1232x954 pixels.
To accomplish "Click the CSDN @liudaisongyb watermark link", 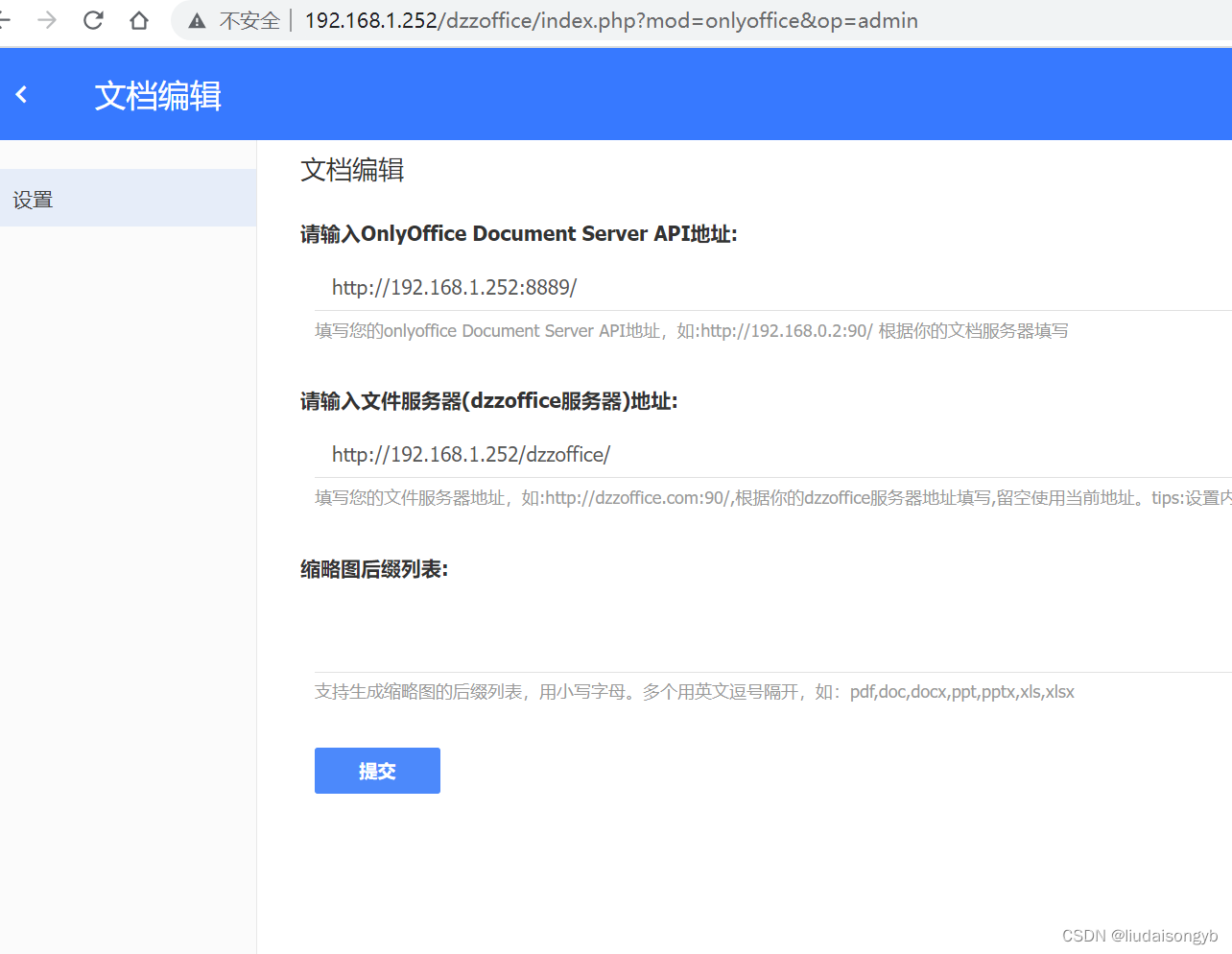I will tap(1139, 935).
